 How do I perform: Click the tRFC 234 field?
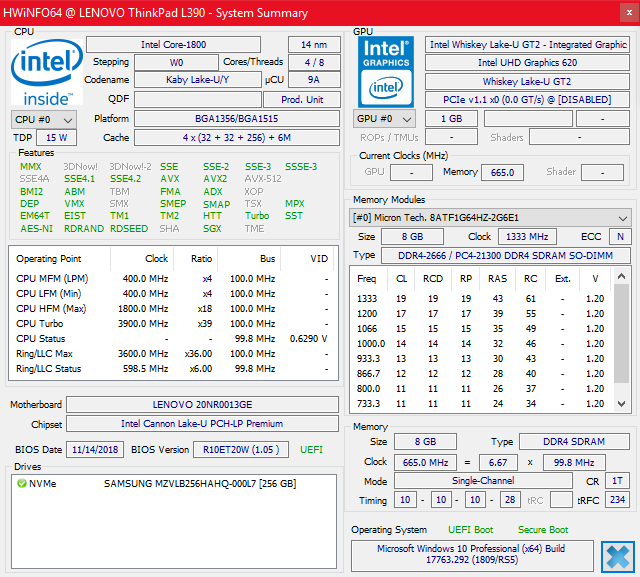click(617, 499)
